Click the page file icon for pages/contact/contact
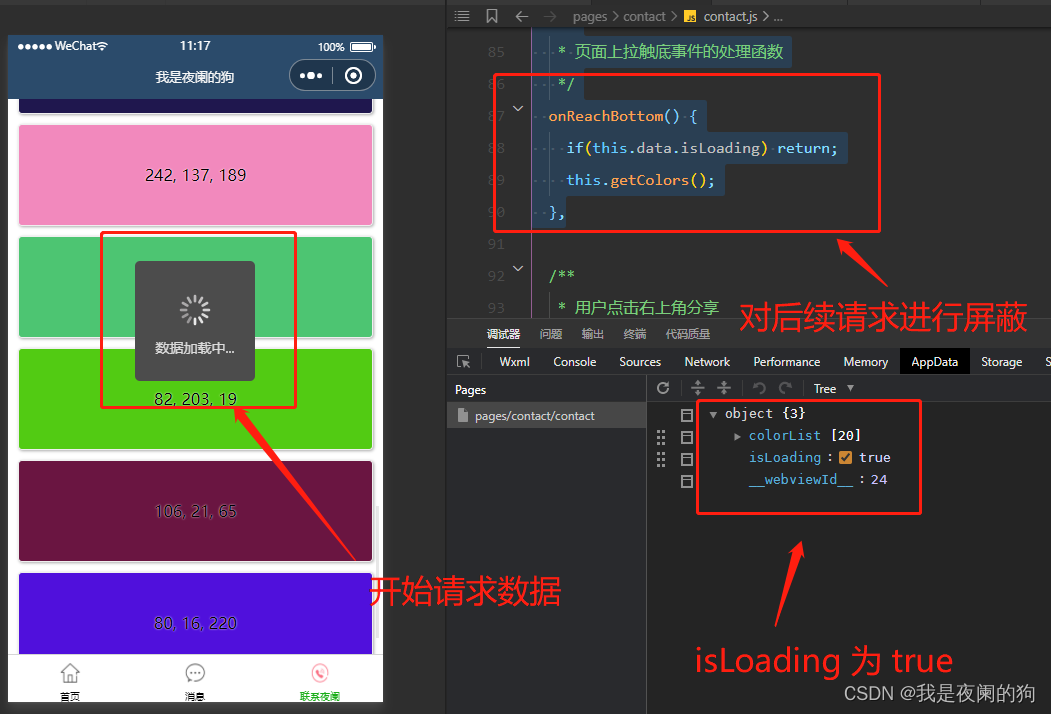This screenshot has width=1051, height=714. click(x=462, y=415)
